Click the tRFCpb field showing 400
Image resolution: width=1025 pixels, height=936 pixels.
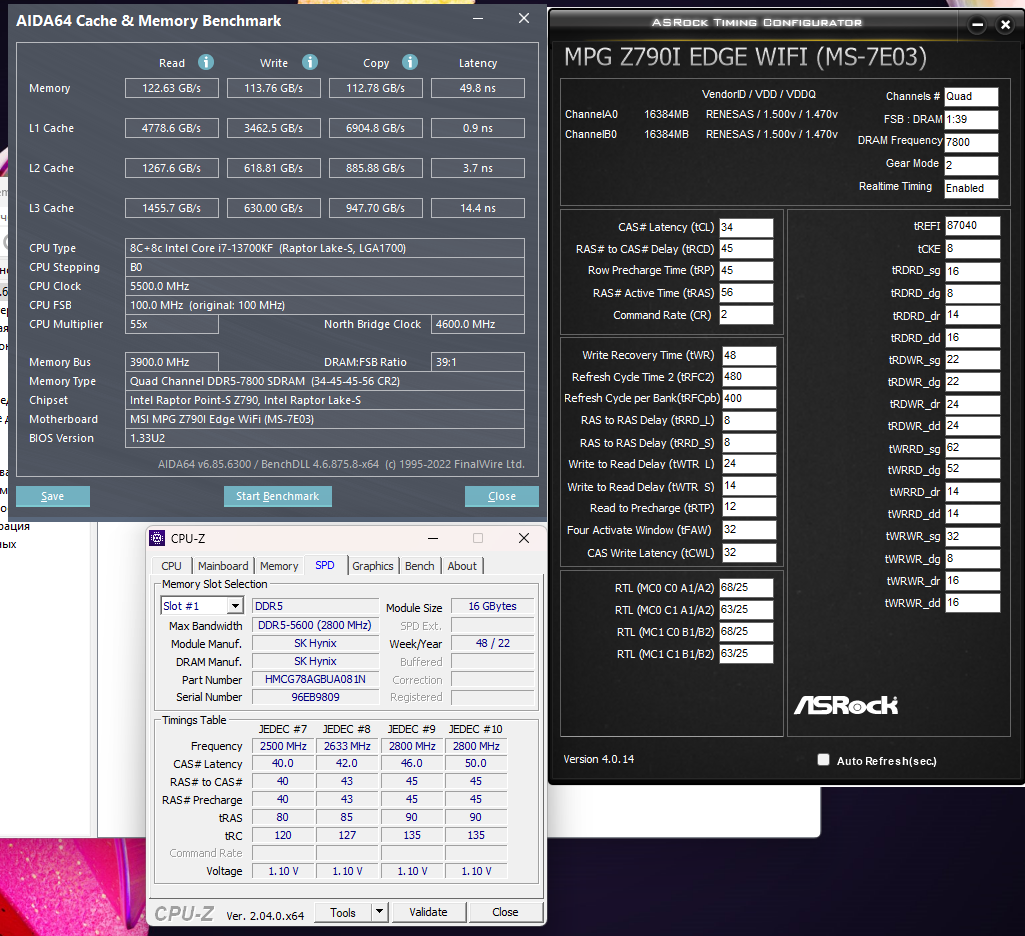pos(749,398)
